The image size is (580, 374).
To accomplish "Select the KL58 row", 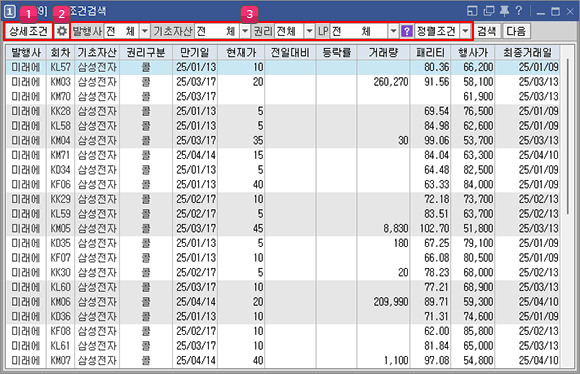I will [x=283, y=126].
